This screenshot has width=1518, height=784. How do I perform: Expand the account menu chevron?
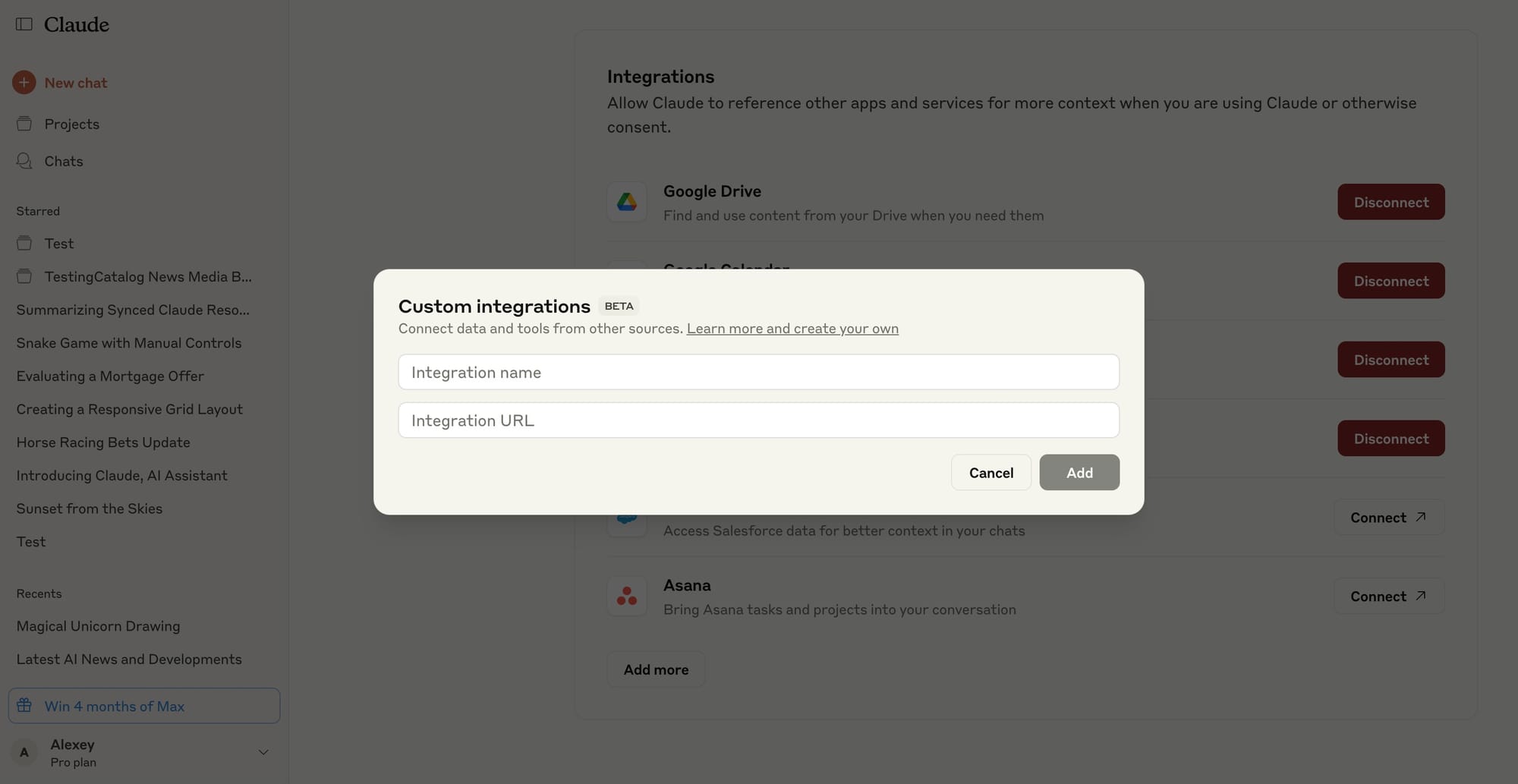[263, 752]
